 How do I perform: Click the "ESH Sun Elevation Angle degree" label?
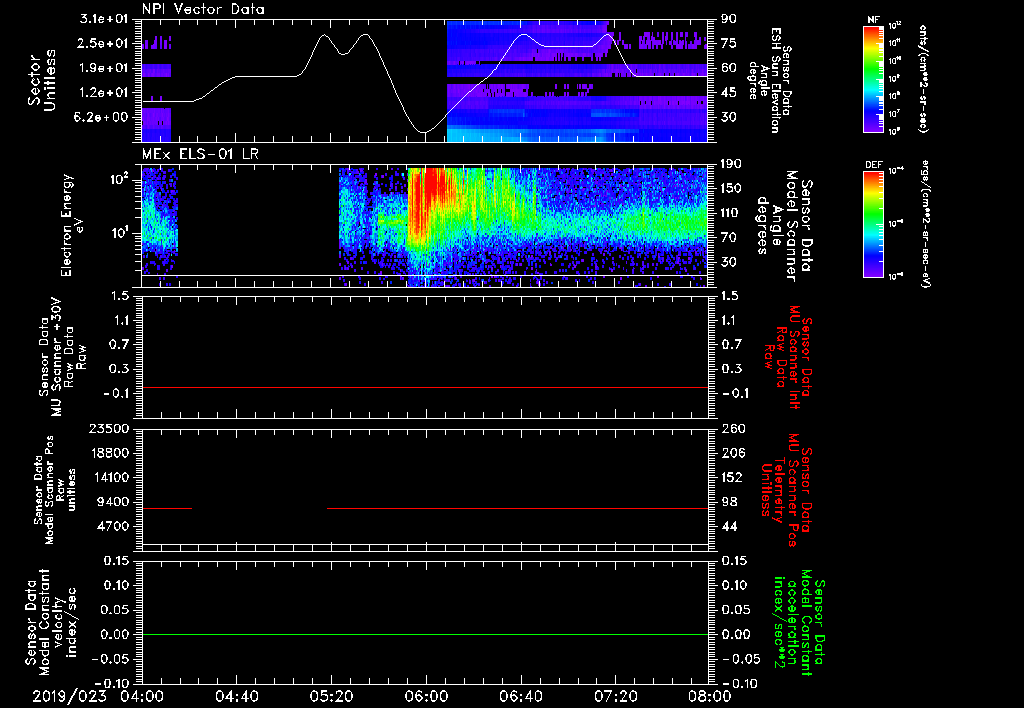click(771, 80)
